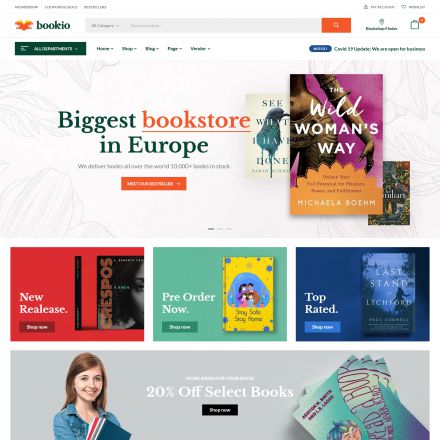
Task: Expand the All Departments menu
Action: 50,49
